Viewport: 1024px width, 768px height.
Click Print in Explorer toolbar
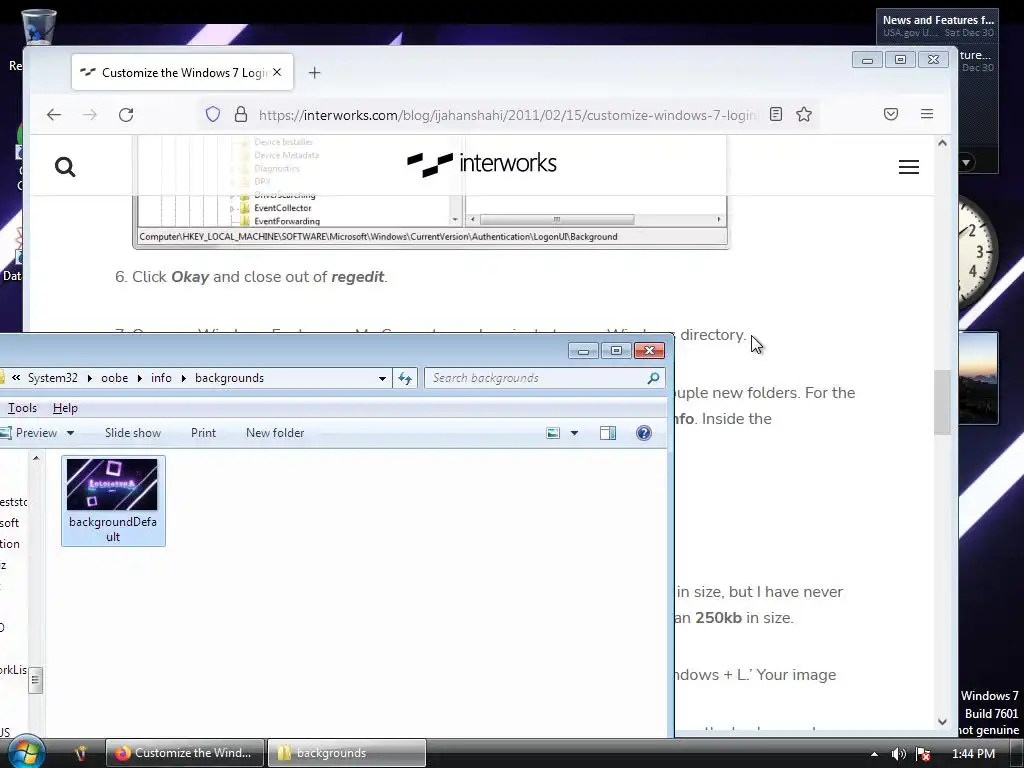pyautogui.click(x=203, y=433)
